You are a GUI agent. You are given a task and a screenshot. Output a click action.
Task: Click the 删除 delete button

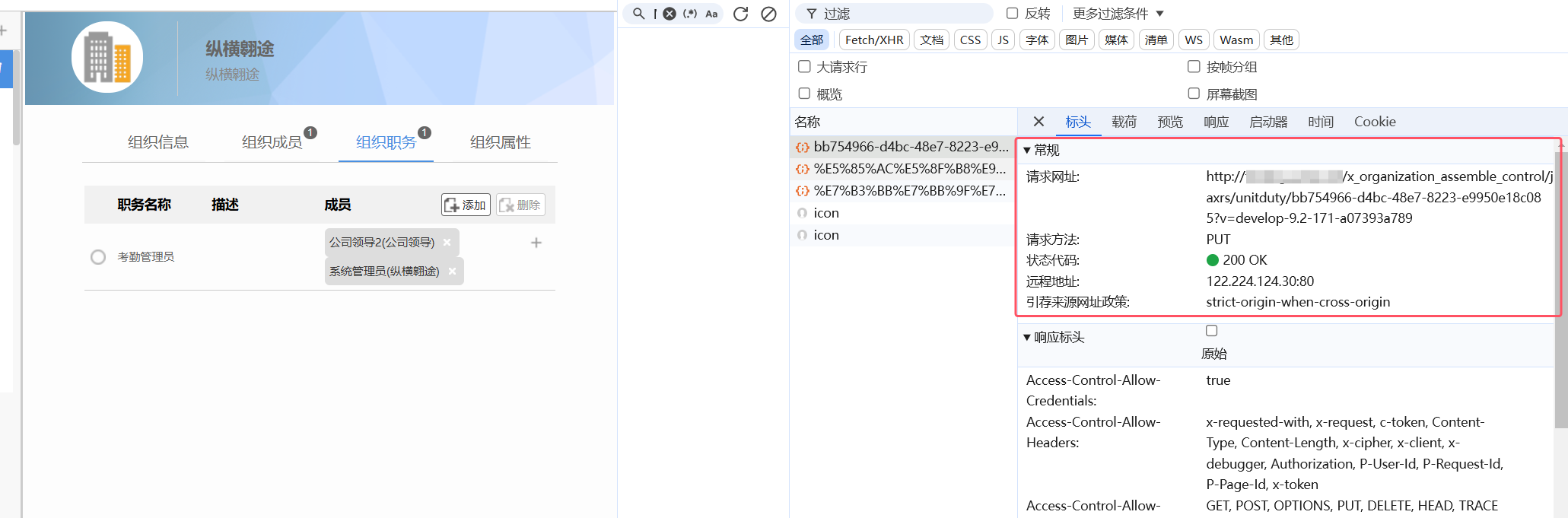point(520,205)
